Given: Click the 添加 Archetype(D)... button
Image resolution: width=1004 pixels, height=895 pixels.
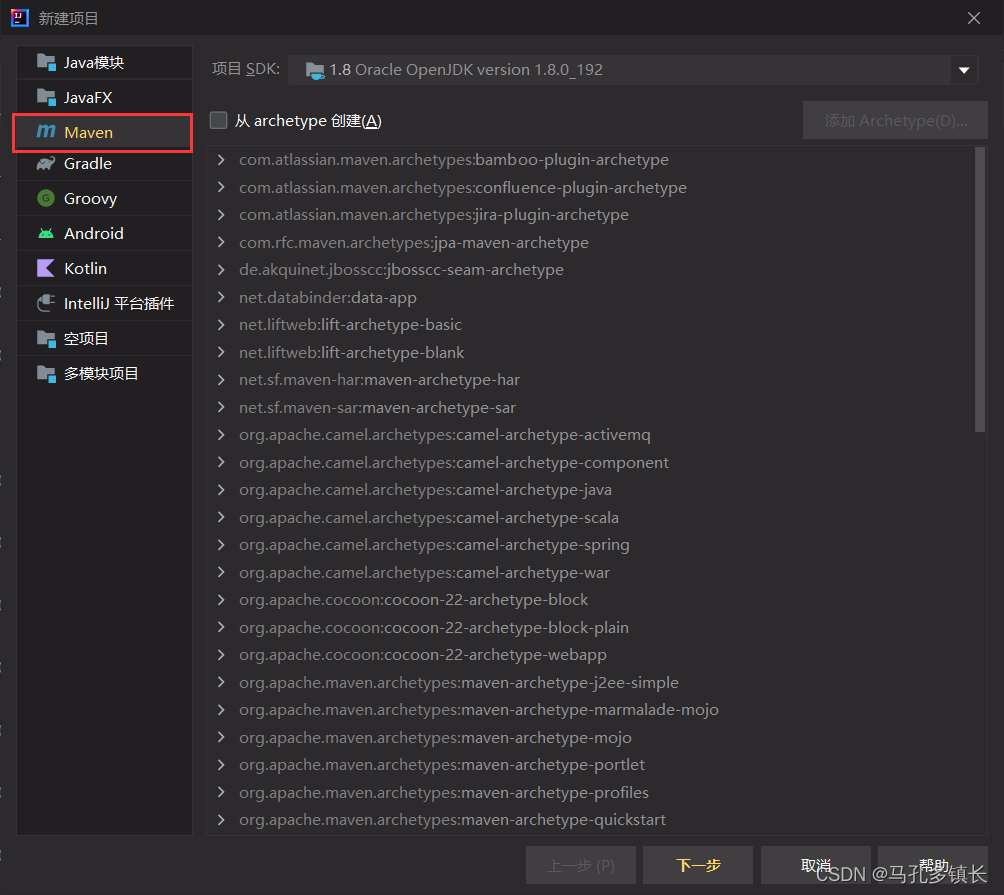Looking at the screenshot, I should pyautogui.click(x=895, y=120).
